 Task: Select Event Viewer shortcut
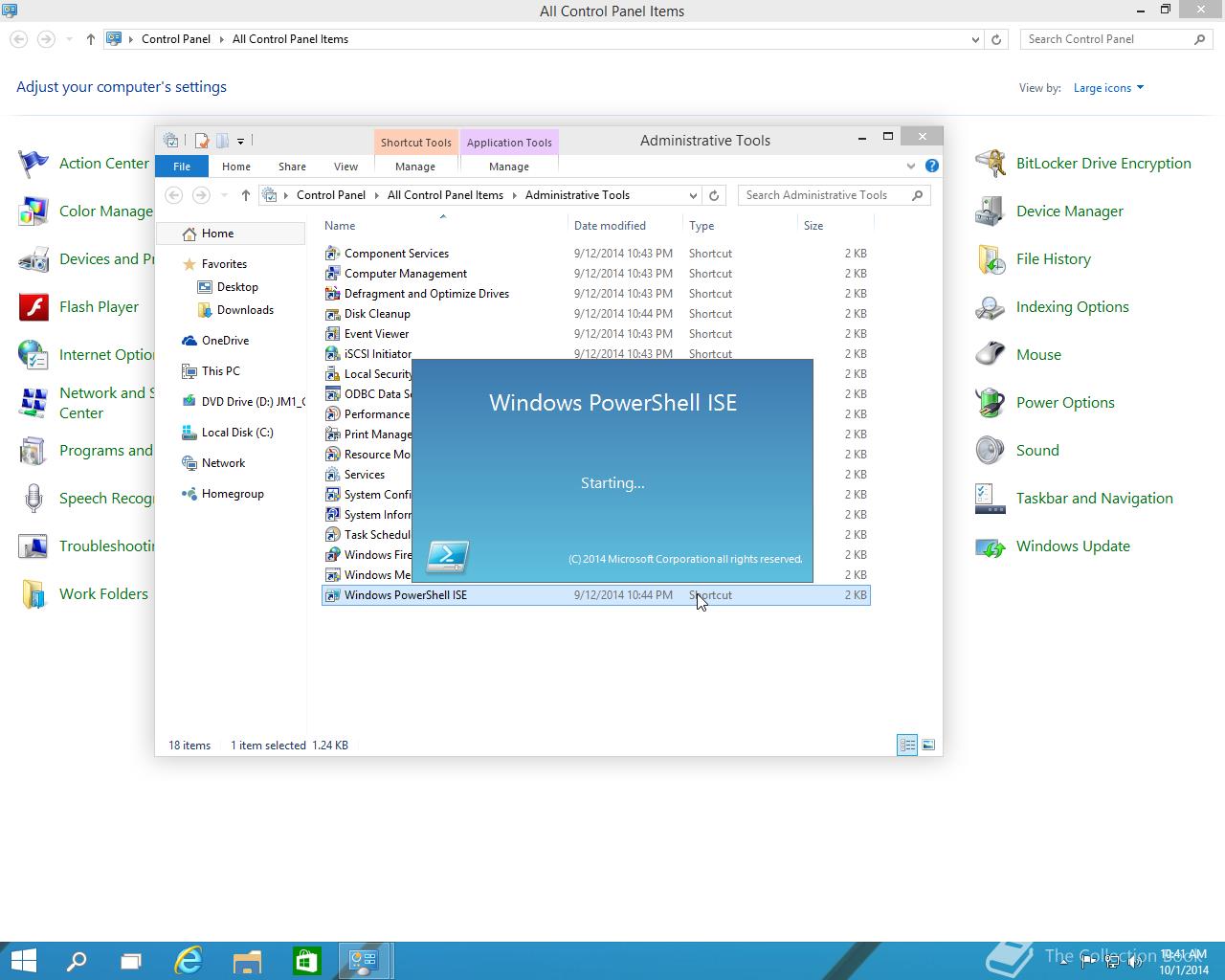(595, 334)
